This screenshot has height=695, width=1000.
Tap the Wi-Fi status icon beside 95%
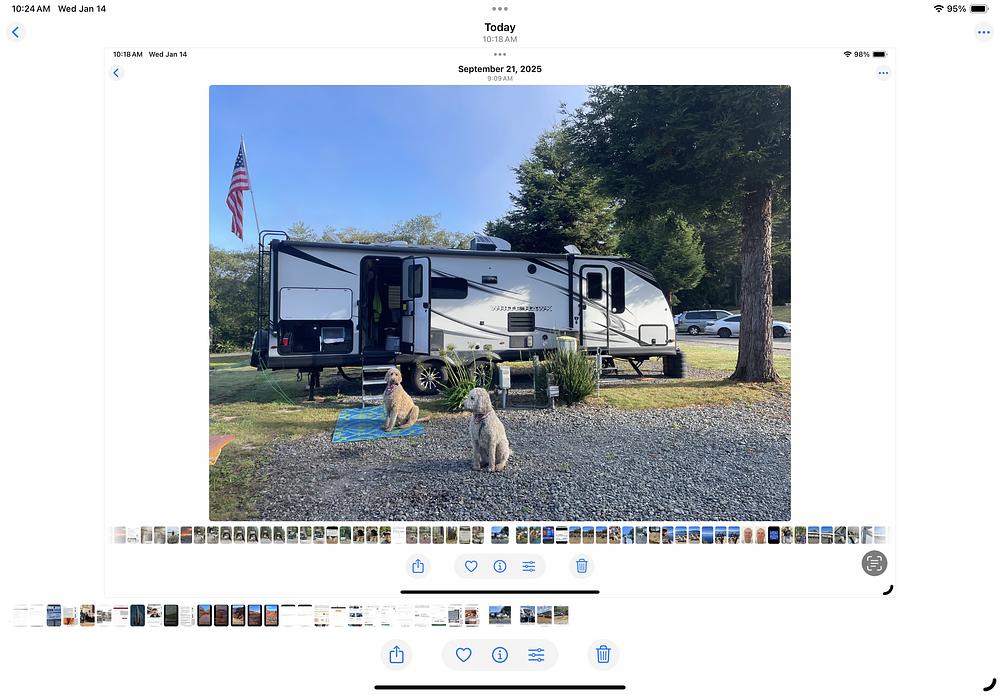click(939, 9)
